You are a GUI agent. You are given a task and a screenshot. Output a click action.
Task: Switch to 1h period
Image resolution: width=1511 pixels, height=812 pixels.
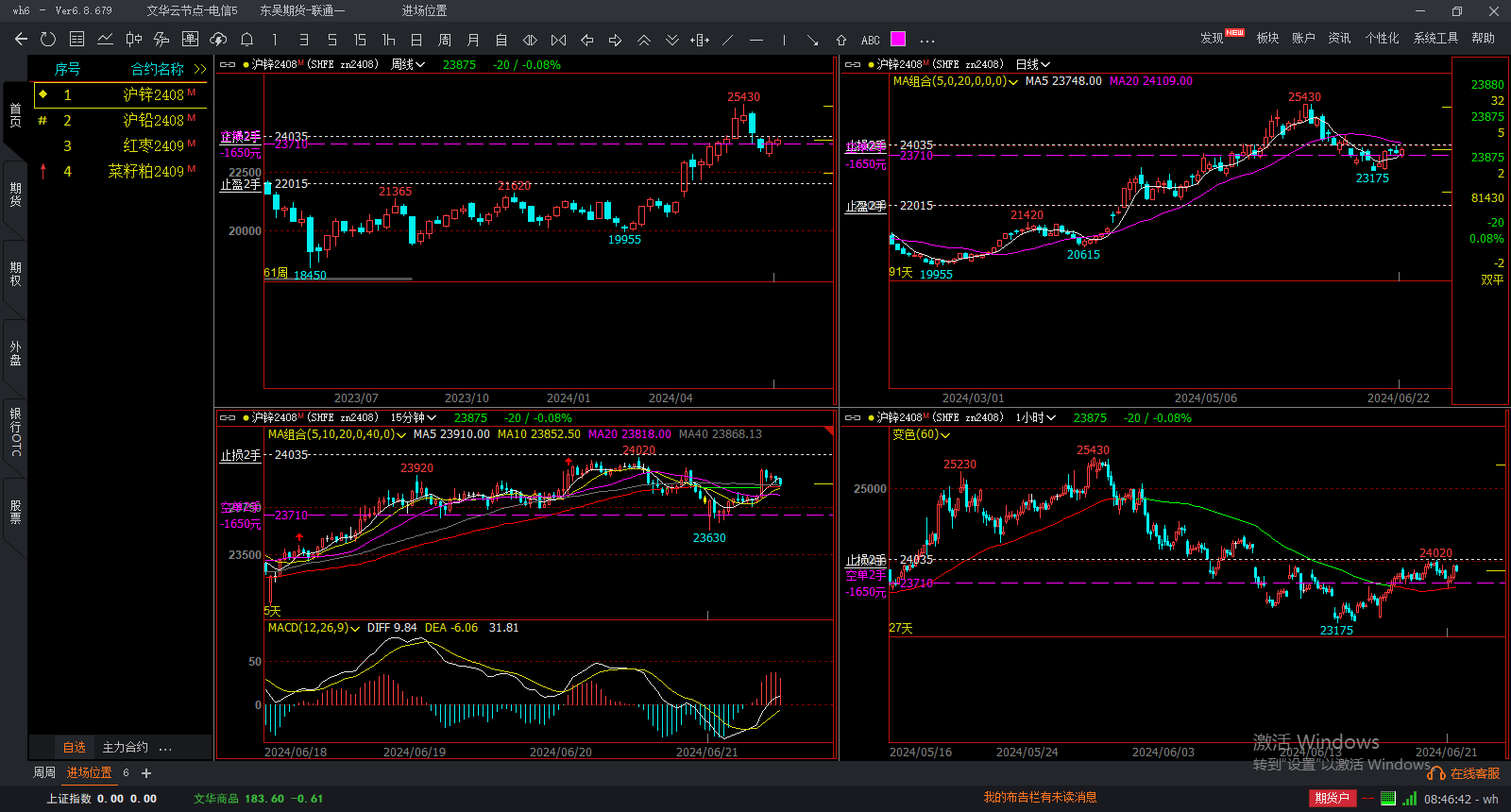388,40
